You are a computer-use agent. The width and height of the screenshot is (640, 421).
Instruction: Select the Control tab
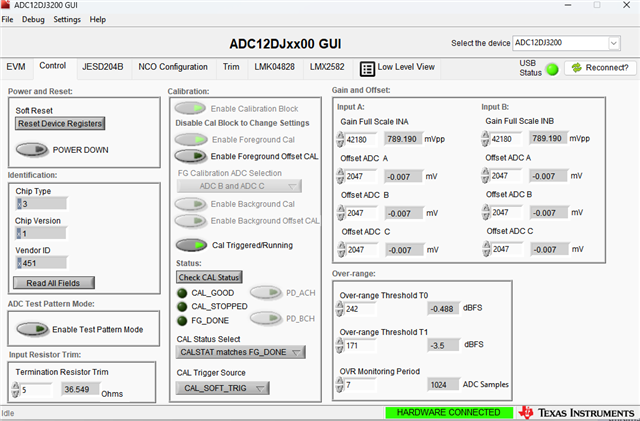53,66
